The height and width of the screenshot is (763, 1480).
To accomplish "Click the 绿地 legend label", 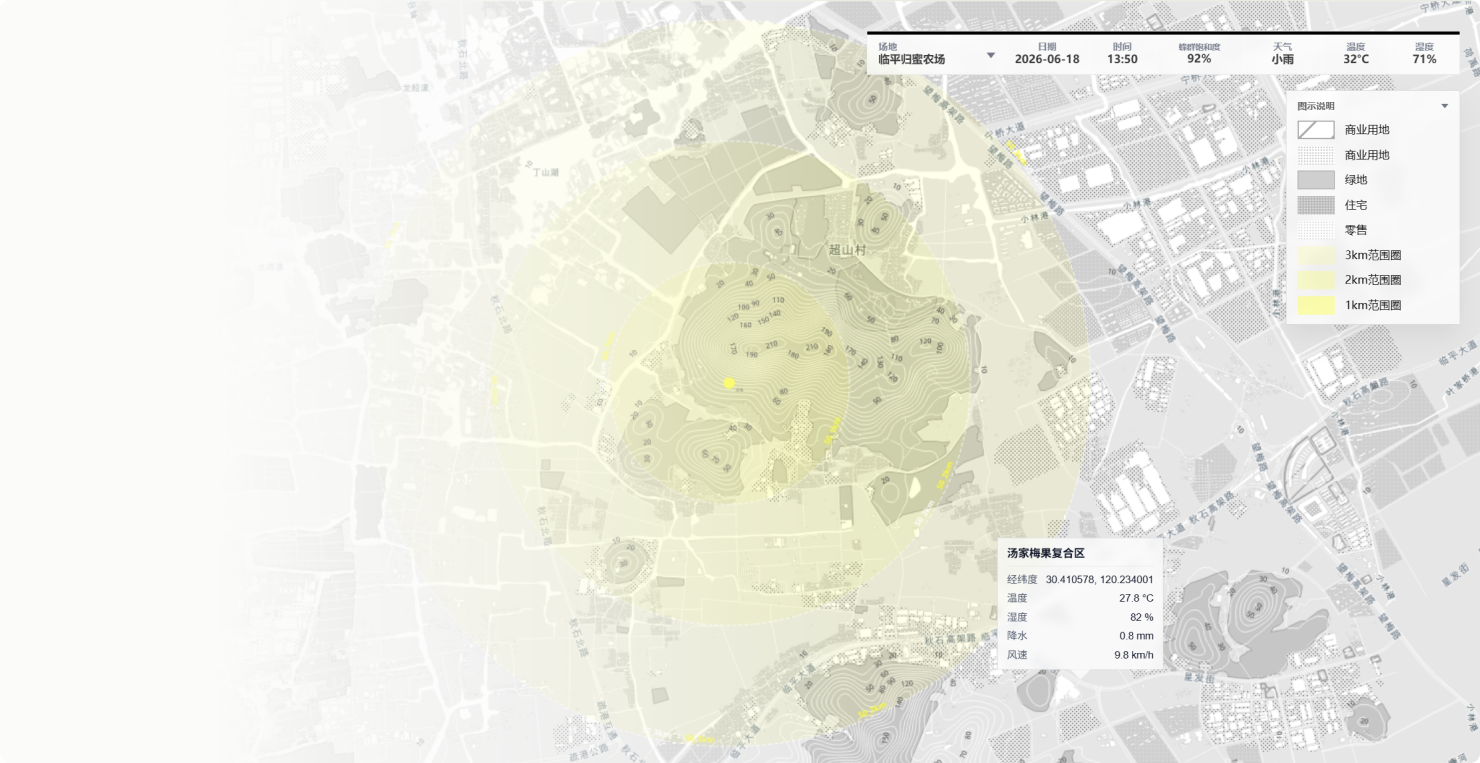I will click(x=1356, y=180).
